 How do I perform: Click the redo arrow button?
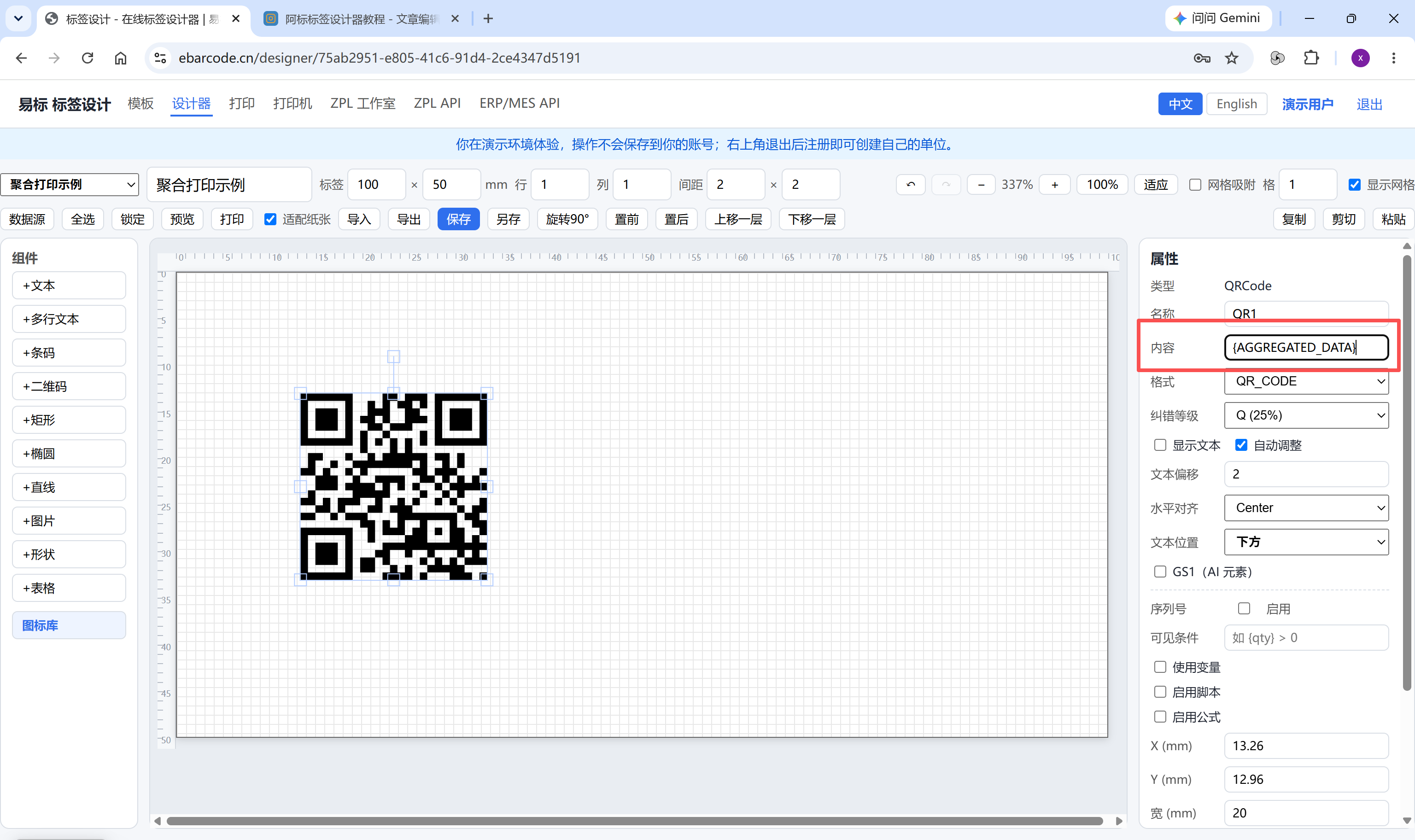point(946,185)
